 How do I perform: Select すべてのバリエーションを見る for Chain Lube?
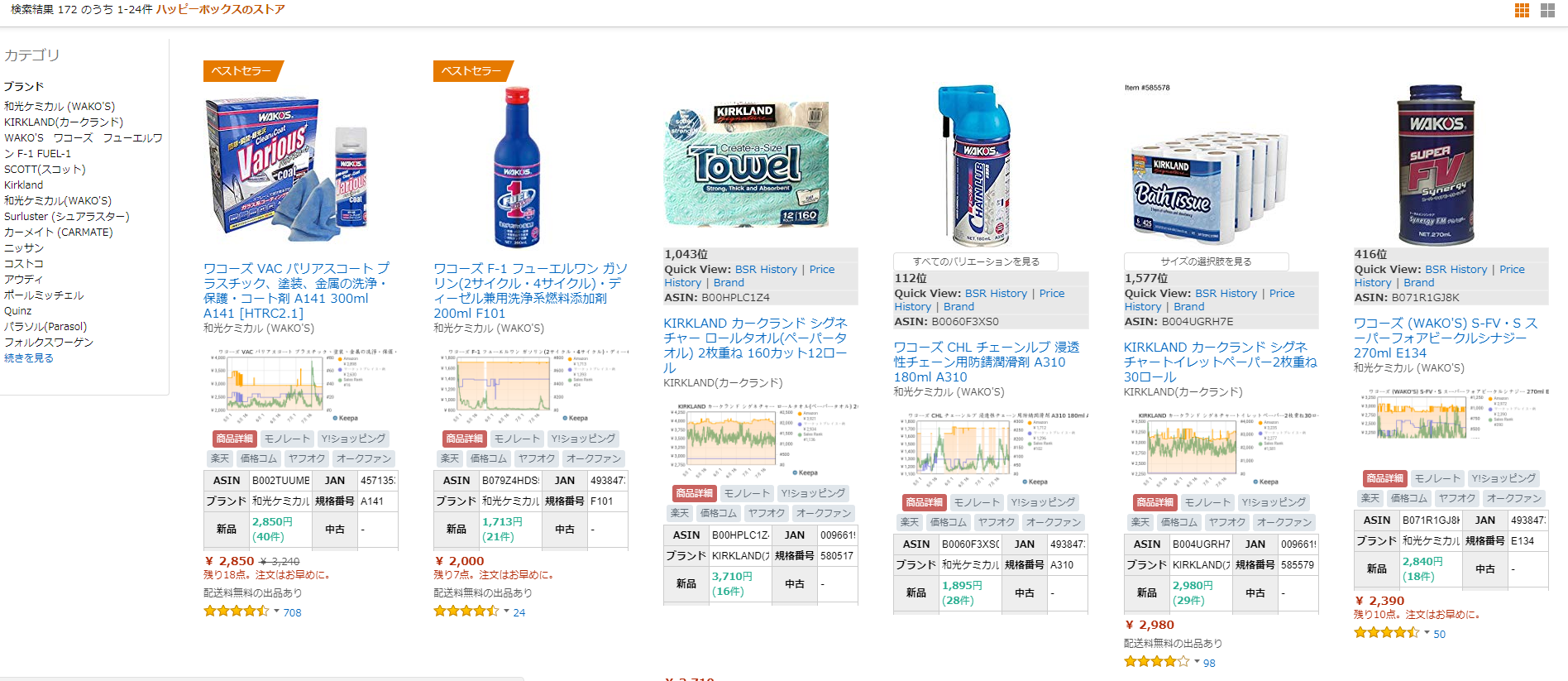tap(976, 261)
